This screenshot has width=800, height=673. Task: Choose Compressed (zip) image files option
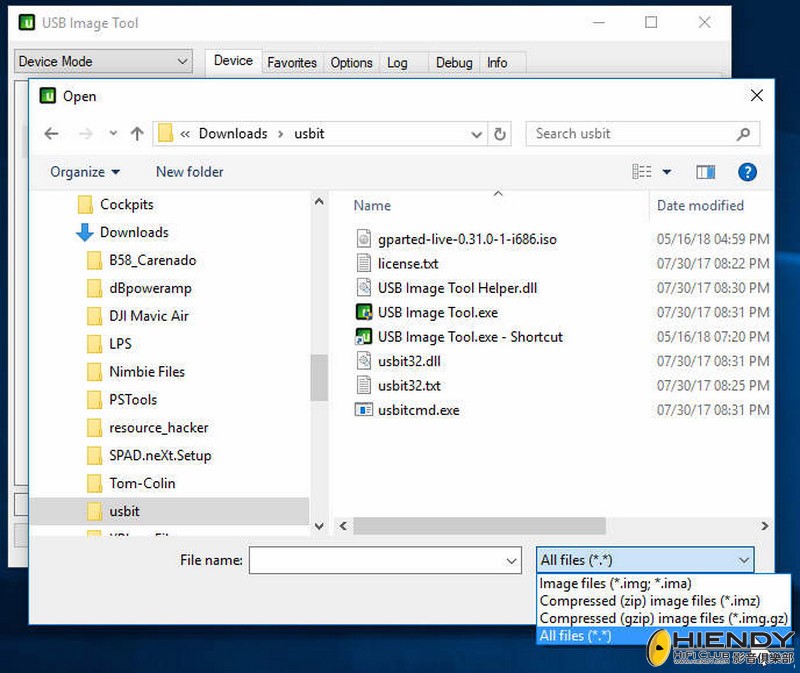(x=650, y=601)
